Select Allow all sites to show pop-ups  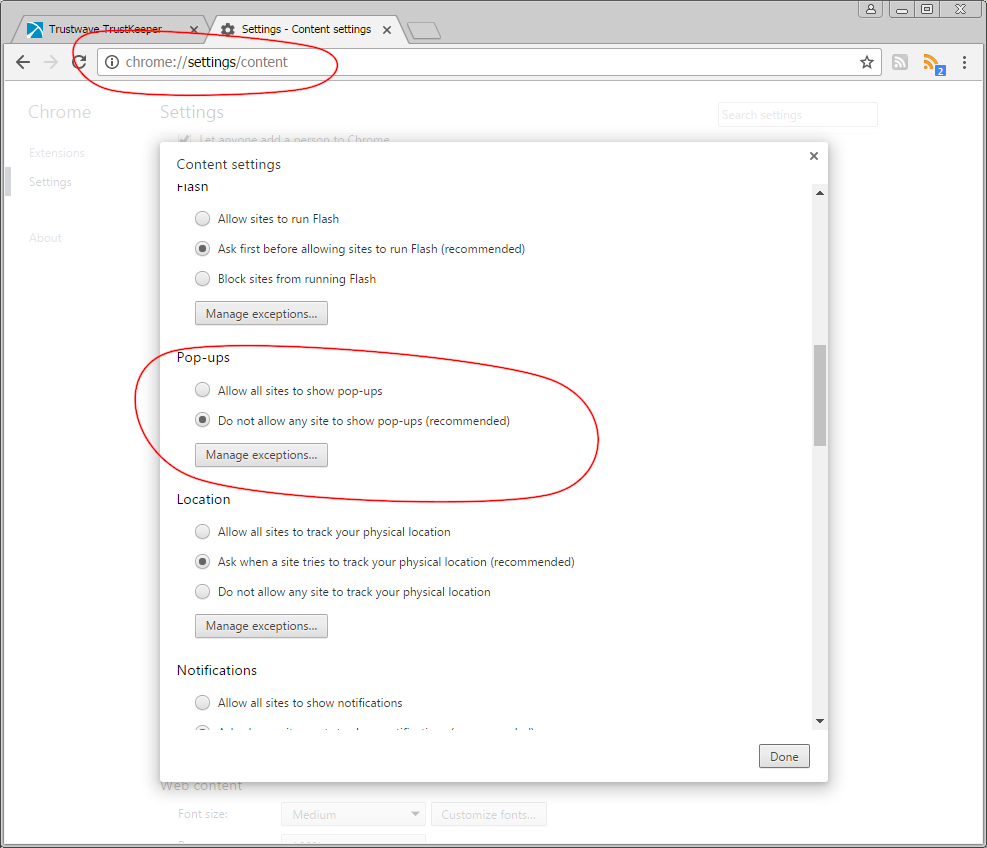coord(202,390)
